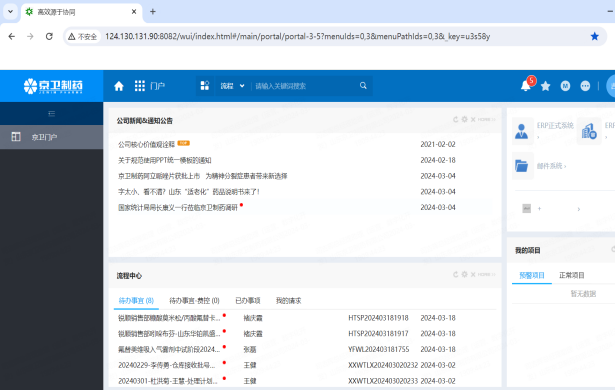Click code YFWL202403181755

(378, 349)
